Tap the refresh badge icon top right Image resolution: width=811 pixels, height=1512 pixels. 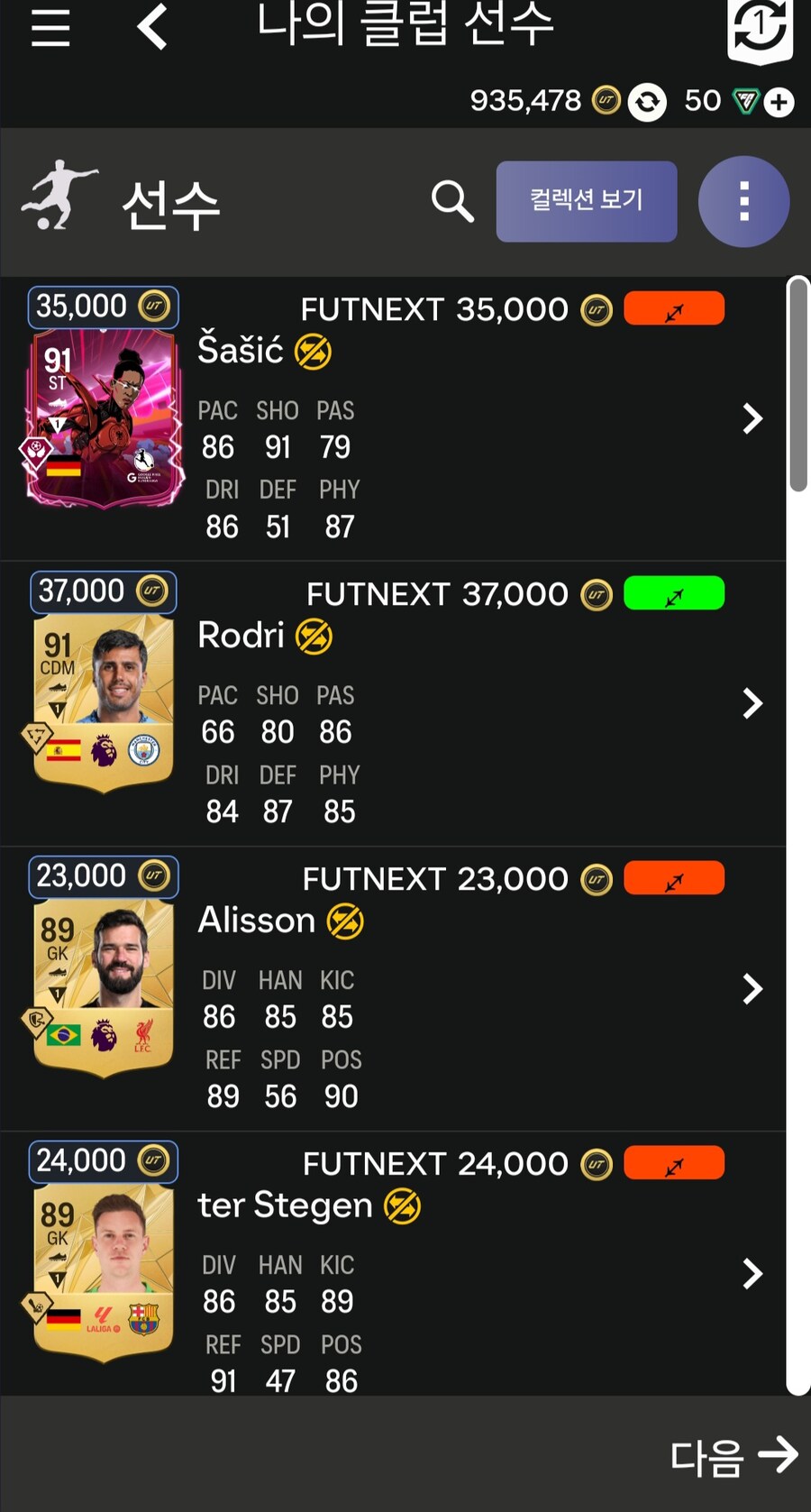760,30
